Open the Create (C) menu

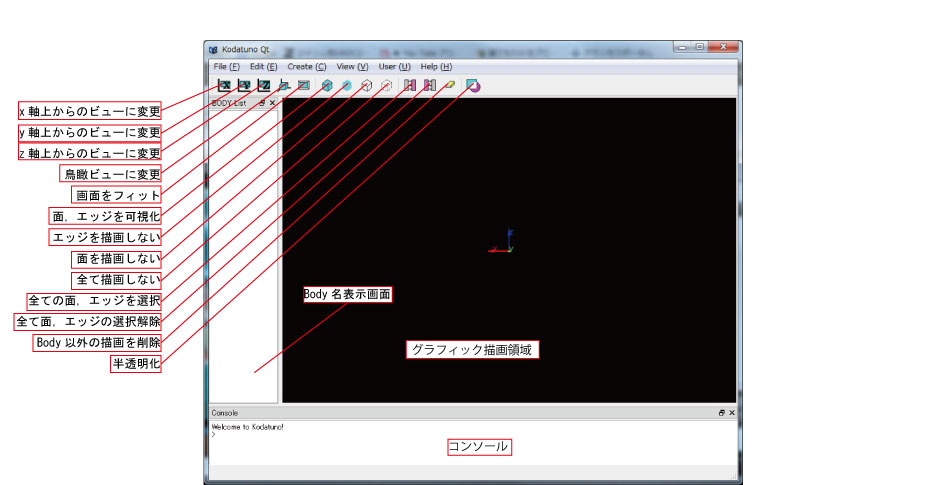tap(307, 66)
